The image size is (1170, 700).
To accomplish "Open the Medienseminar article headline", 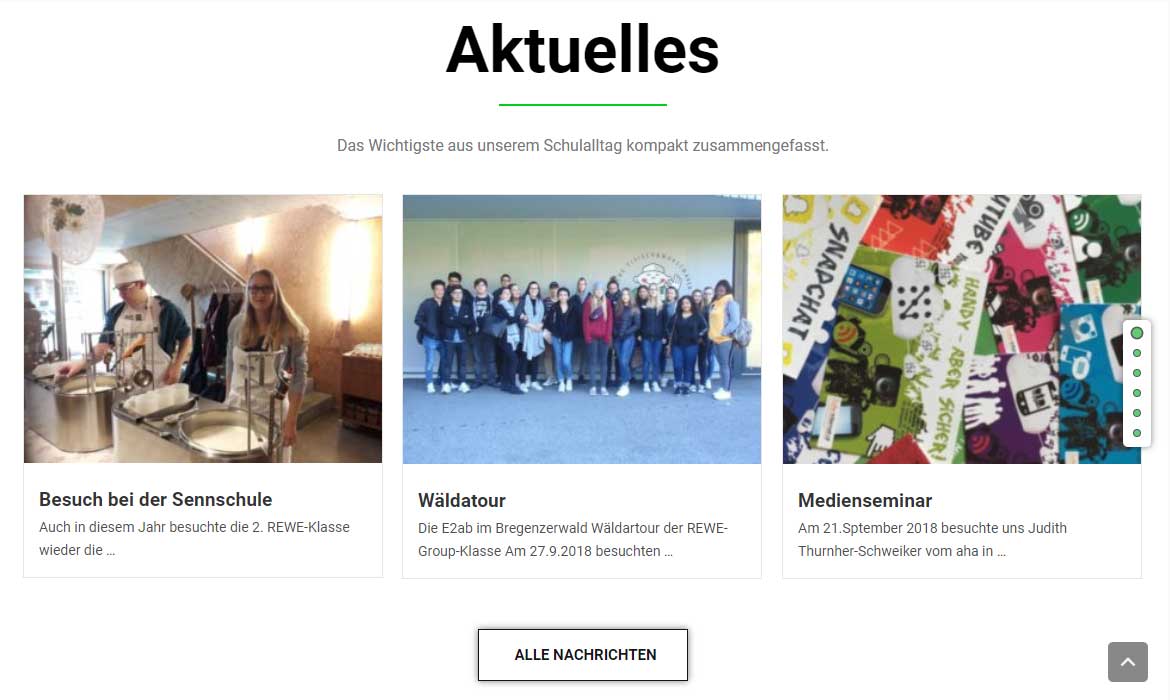I will pyautogui.click(x=865, y=500).
